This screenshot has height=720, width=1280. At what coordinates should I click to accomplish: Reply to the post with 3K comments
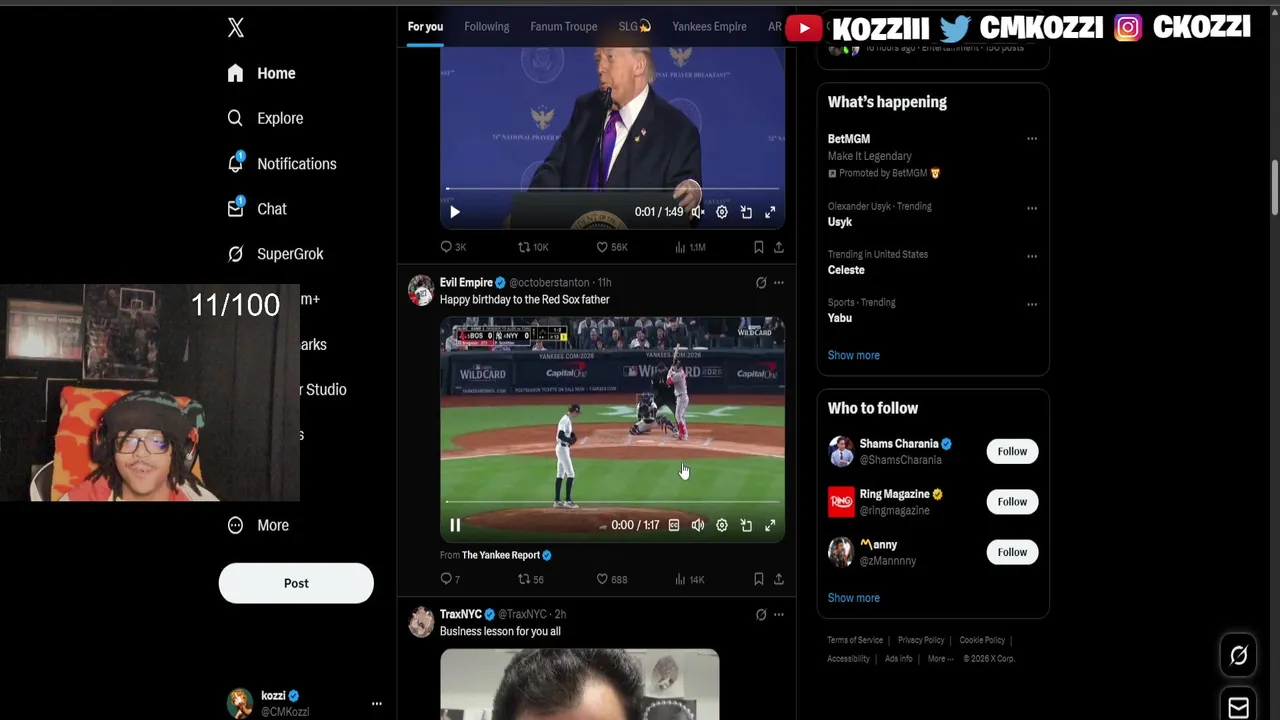(453, 247)
